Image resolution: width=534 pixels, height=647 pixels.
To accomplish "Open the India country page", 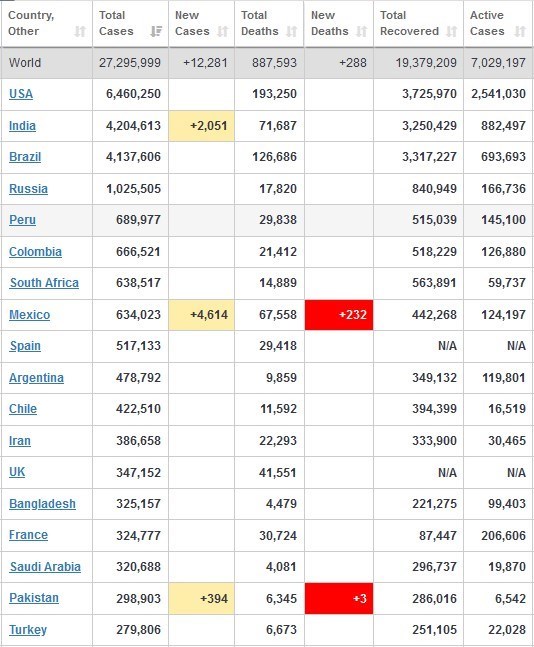I will (22, 125).
